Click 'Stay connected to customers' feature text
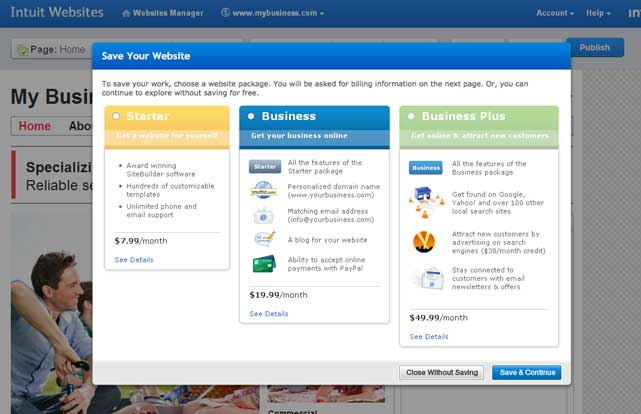Screen dimensions: 641x414 coord(488,278)
